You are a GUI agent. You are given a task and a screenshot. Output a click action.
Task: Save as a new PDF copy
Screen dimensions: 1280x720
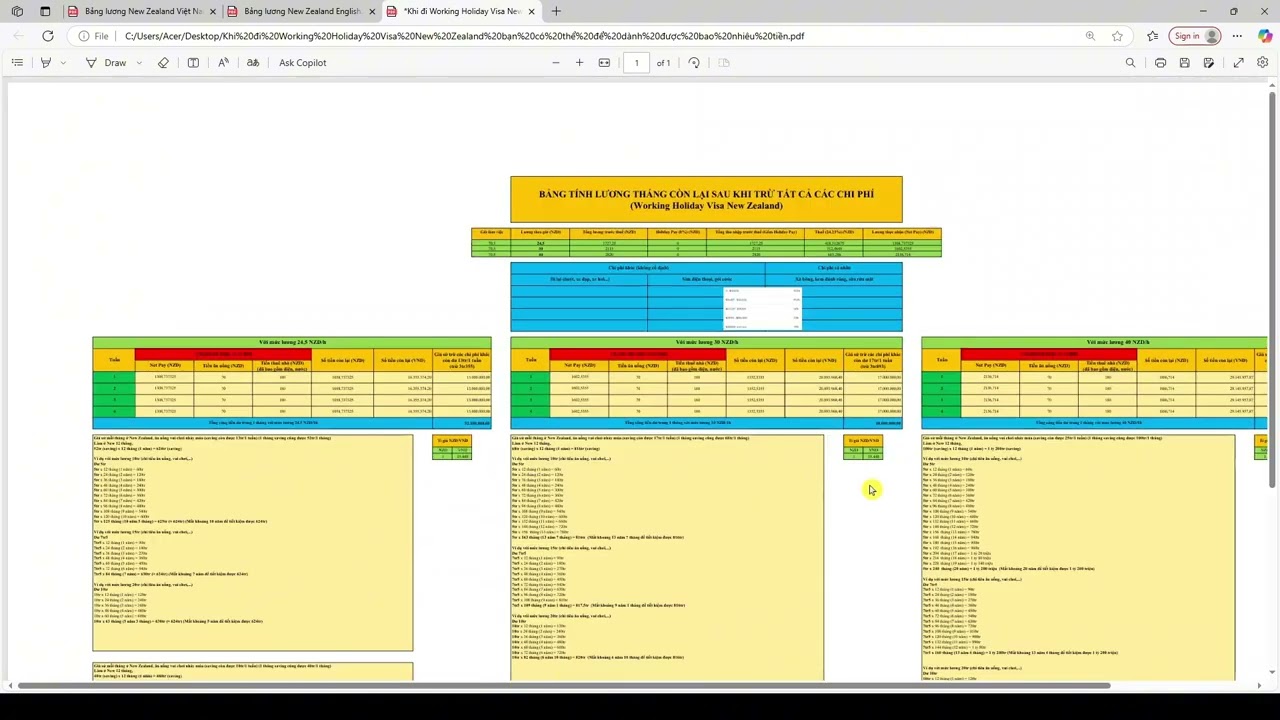(1209, 62)
